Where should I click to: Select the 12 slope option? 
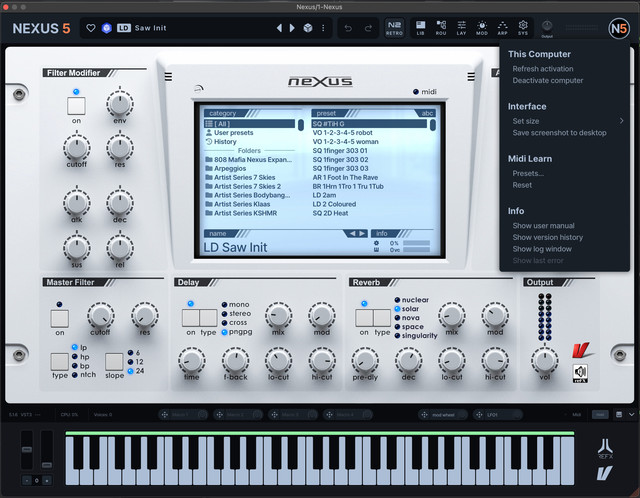click(136, 362)
